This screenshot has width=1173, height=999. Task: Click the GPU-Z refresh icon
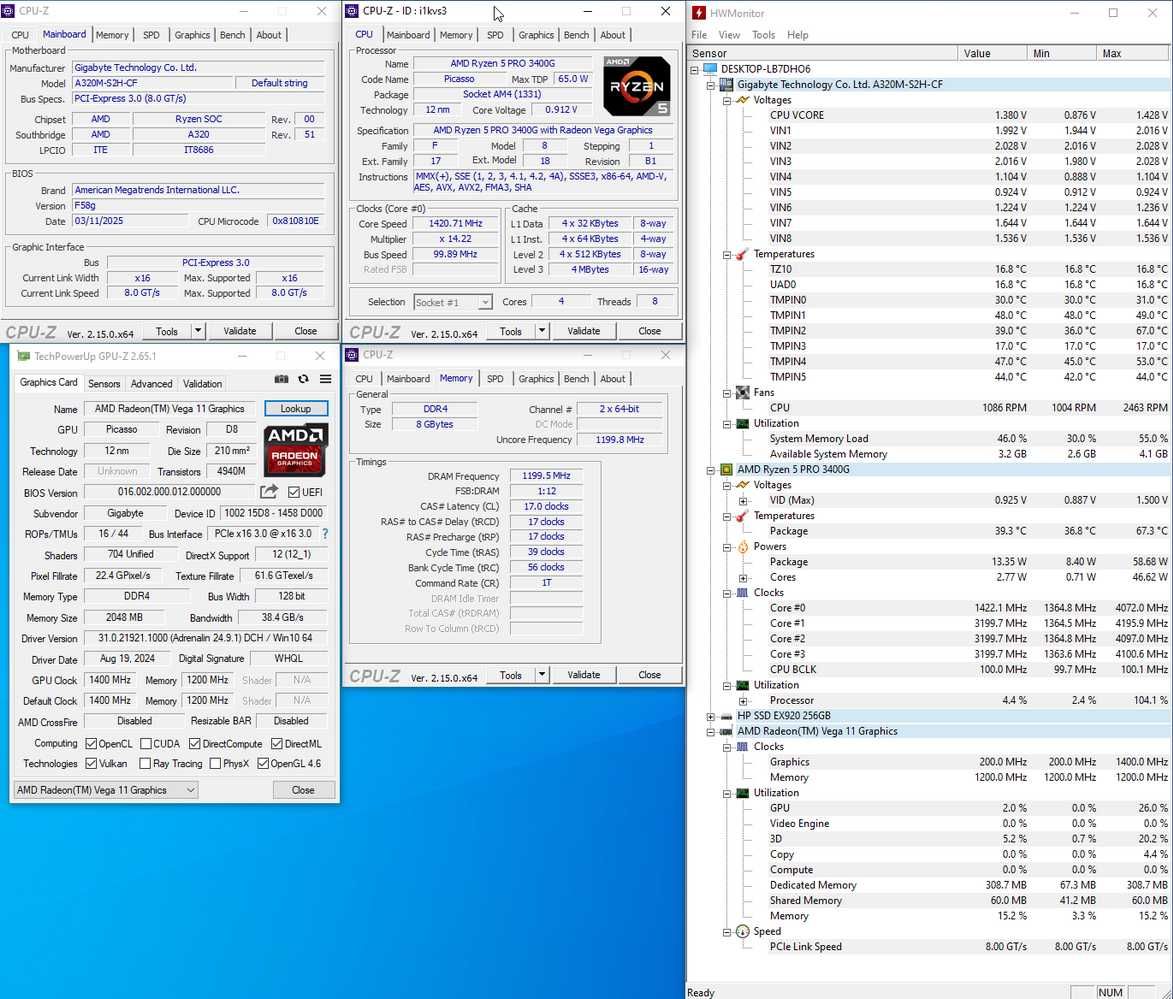pos(303,379)
